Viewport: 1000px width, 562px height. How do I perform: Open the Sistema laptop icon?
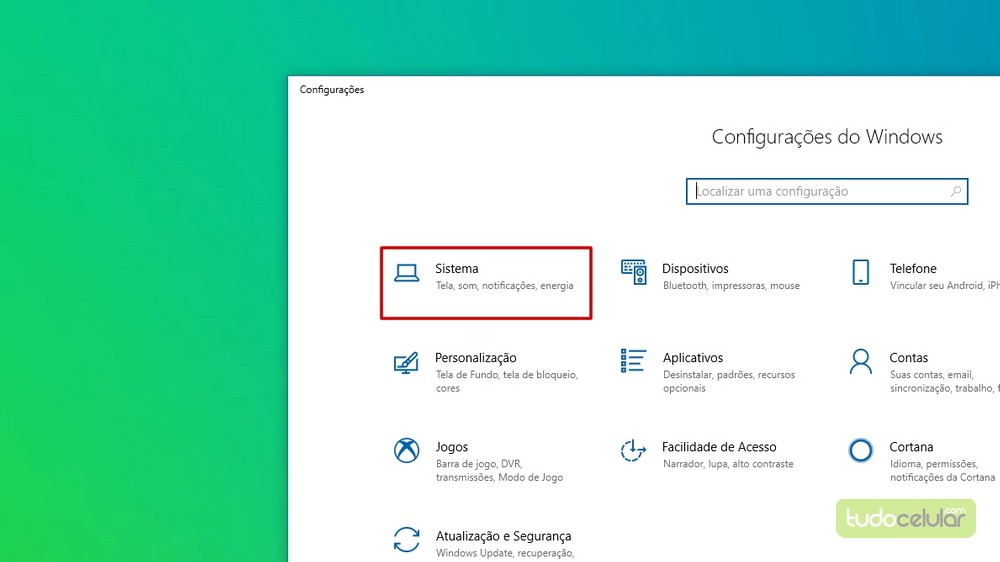[406, 273]
